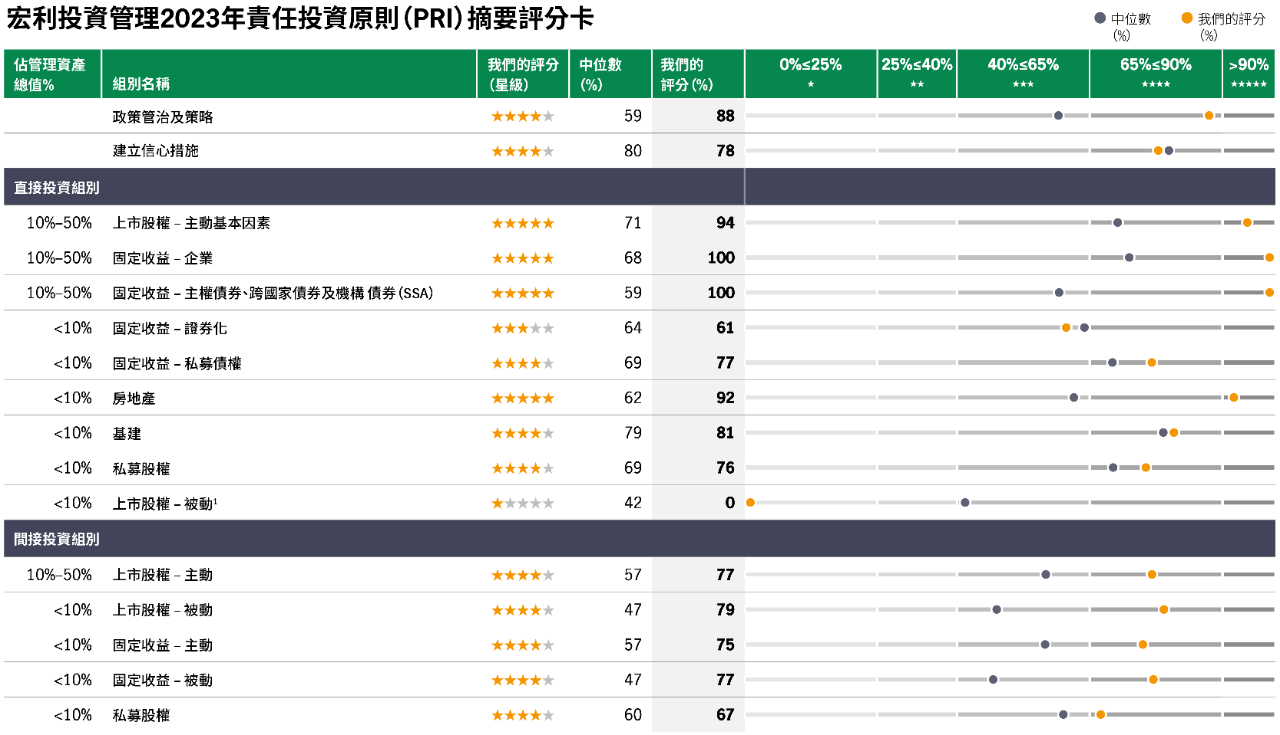Select the five-star rating for 固定收益 – 企業
Viewport: 1280px width, 735px height.
(522, 258)
